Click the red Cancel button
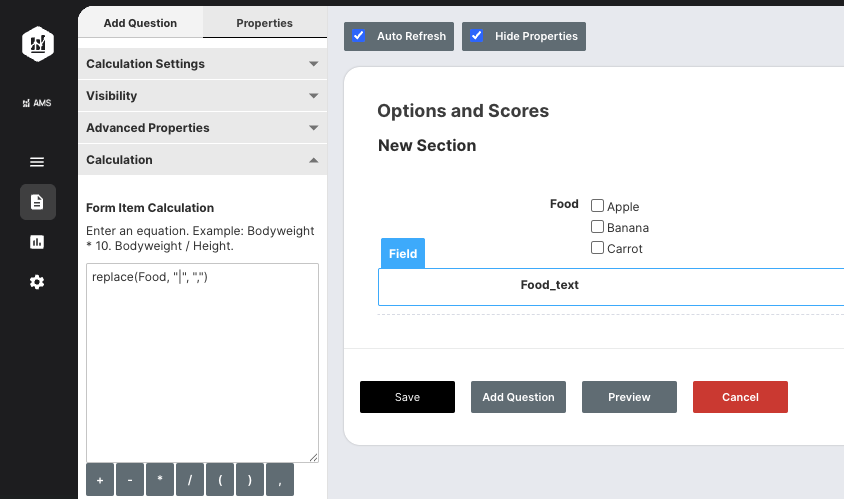Viewport: 844px width, 499px height. (x=740, y=397)
